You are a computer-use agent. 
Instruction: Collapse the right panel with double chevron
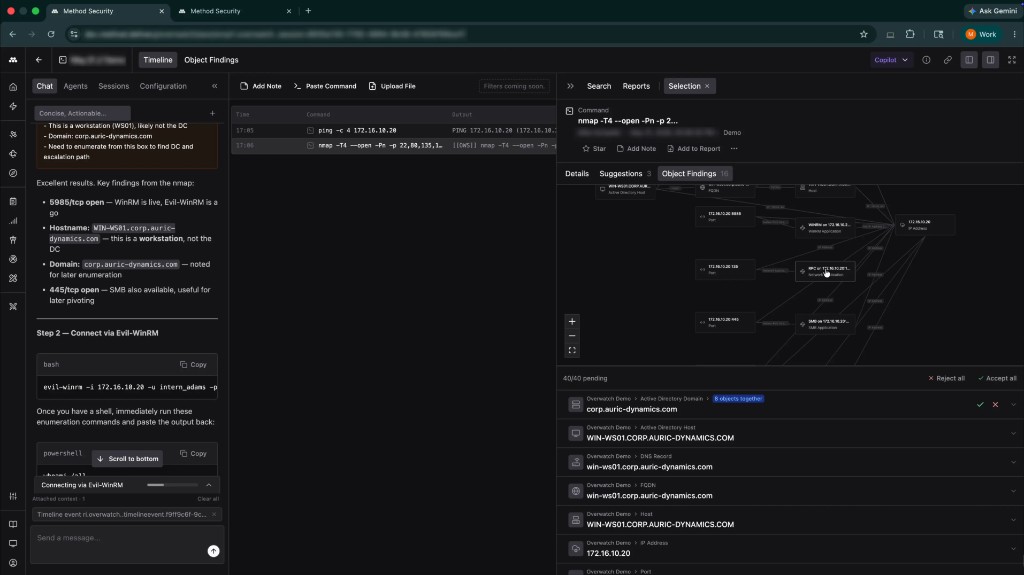[x=570, y=86]
